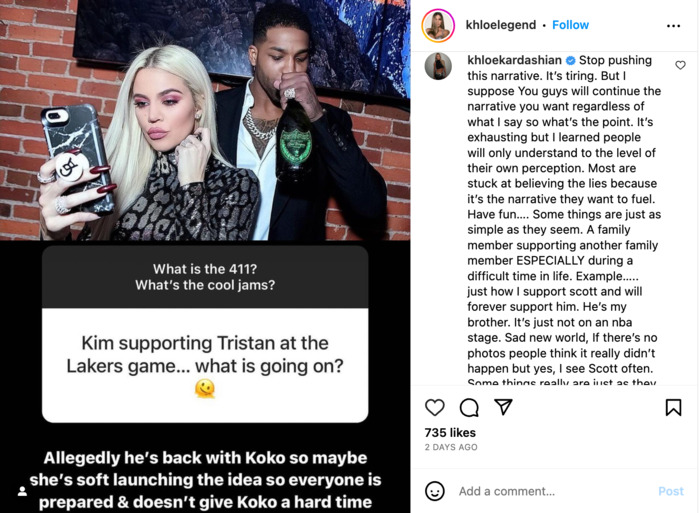Click the khloelegend profile picture
The height and width of the screenshot is (513, 700).
click(438, 25)
